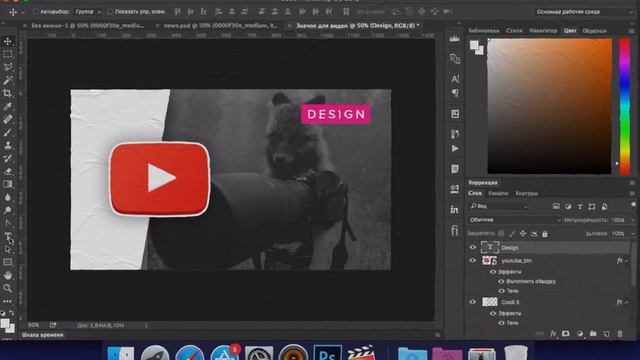This screenshot has height=360, width=640.
Task: Toggle the layer filter on/off switch
Action: (x=633, y=204)
